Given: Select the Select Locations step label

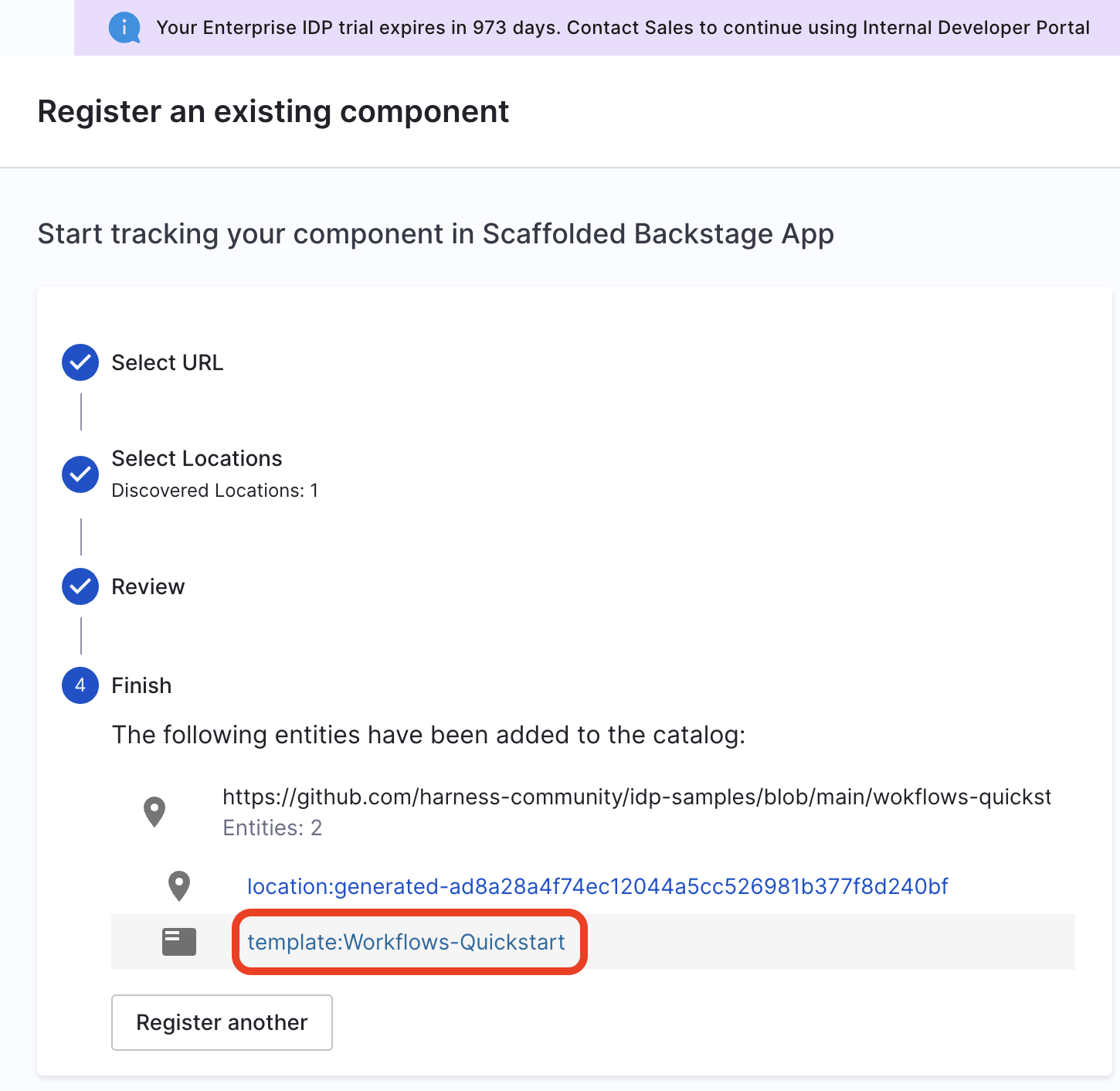Looking at the screenshot, I should coord(197,458).
